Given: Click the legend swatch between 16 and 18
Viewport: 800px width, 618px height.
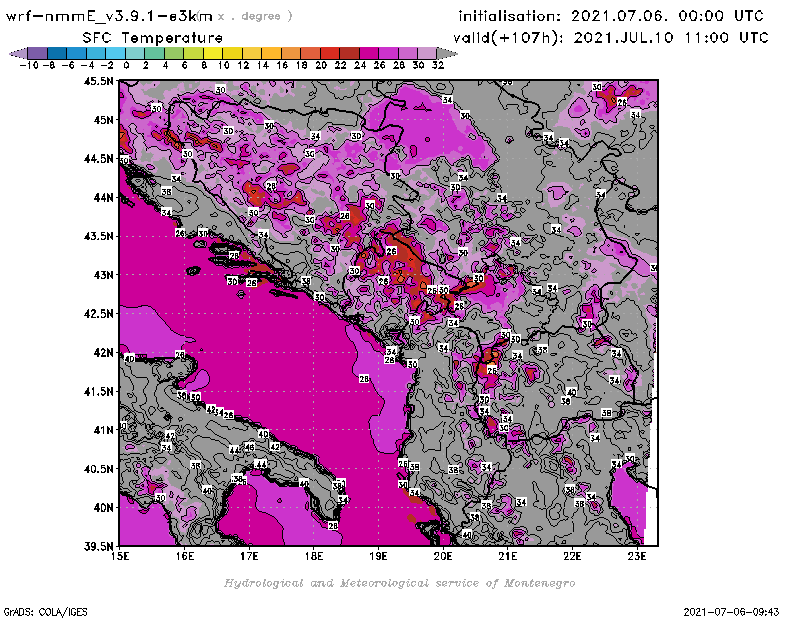Looking at the screenshot, I should [x=290, y=53].
